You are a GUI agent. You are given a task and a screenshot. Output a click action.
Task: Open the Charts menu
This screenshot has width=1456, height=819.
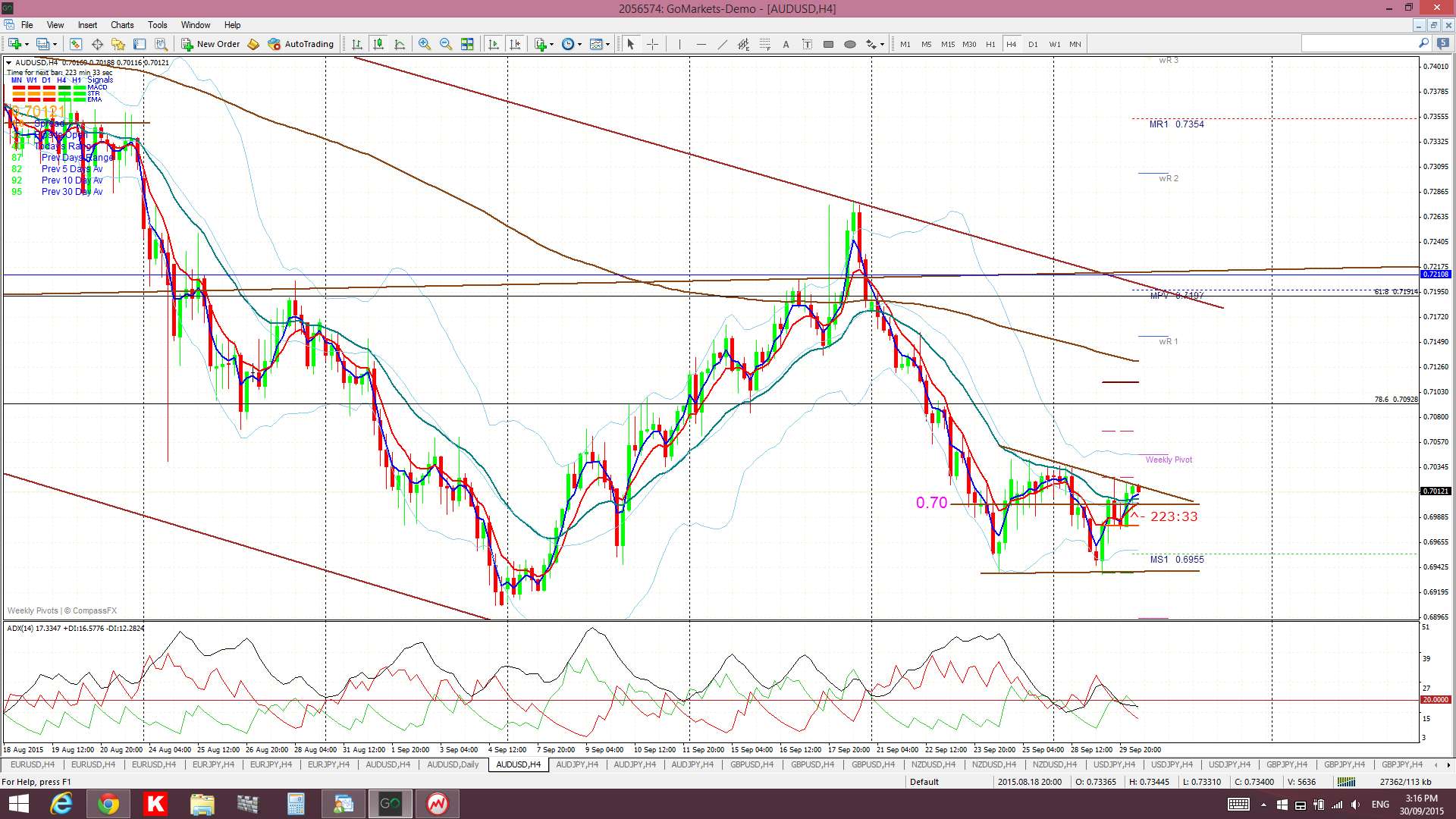pos(122,25)
